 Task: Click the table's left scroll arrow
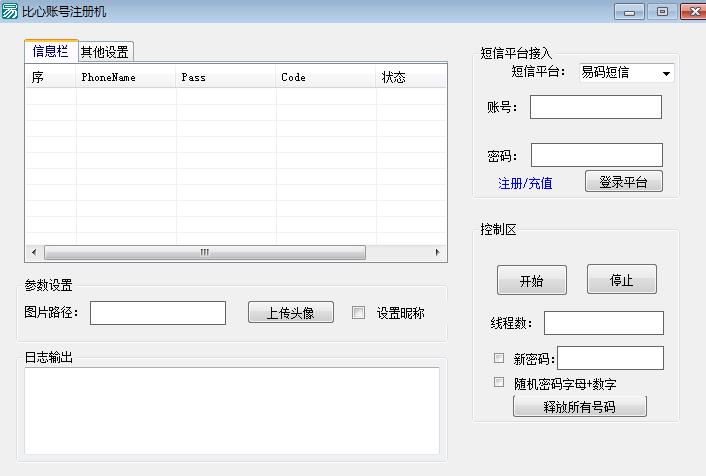point(33,253)
